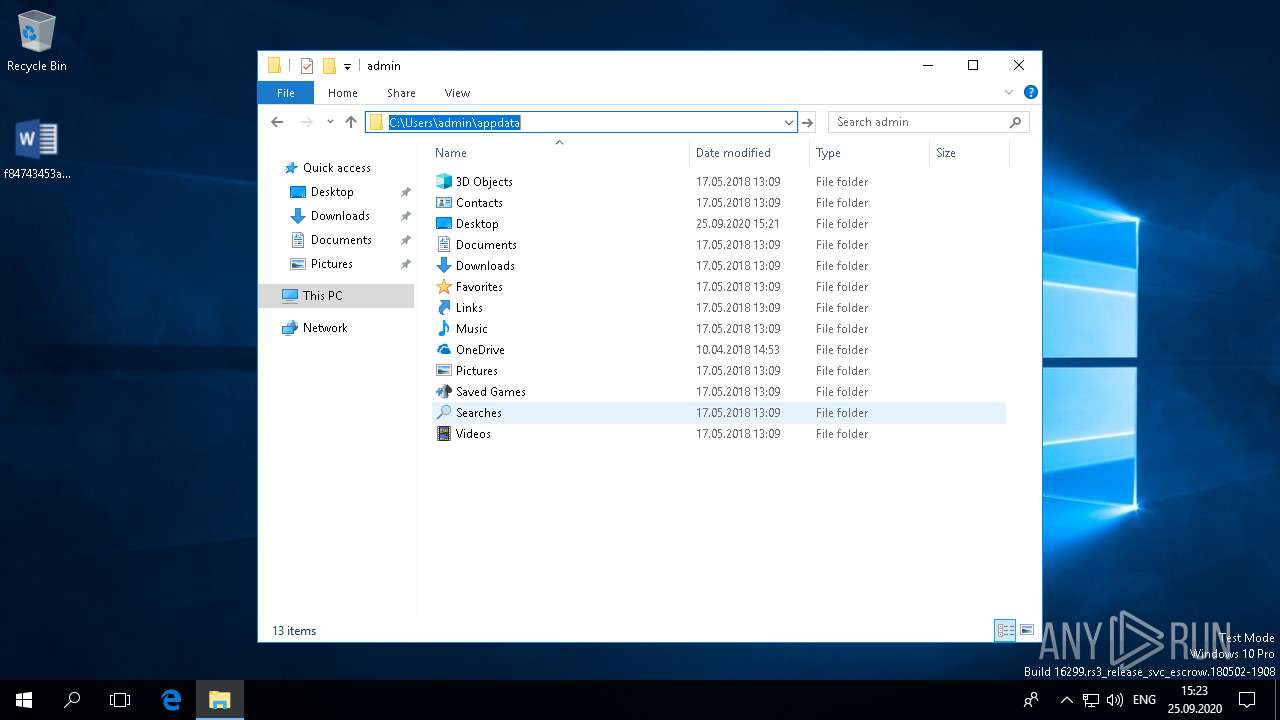Image resolution: width=1280 pixels, height=720 pixels.
Task: Open the Share ribbon tab
Action: tap(401, 93)
